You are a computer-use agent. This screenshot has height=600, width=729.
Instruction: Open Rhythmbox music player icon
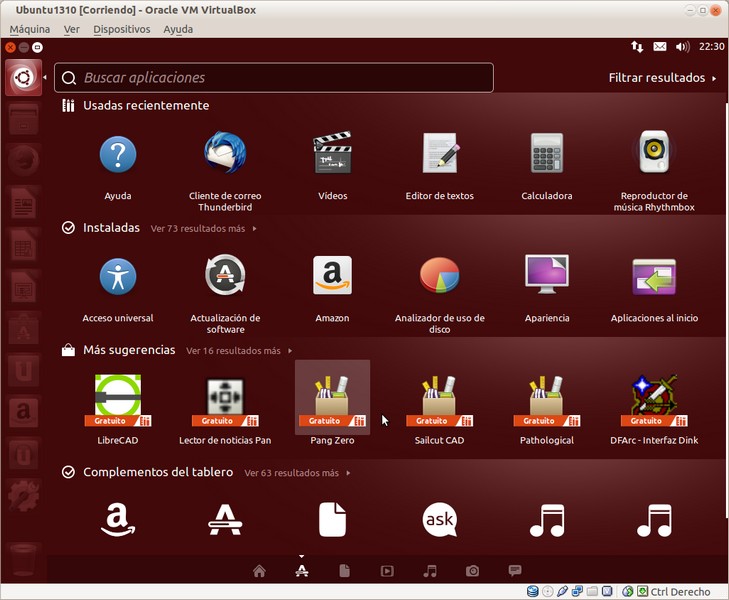[654, 155]
